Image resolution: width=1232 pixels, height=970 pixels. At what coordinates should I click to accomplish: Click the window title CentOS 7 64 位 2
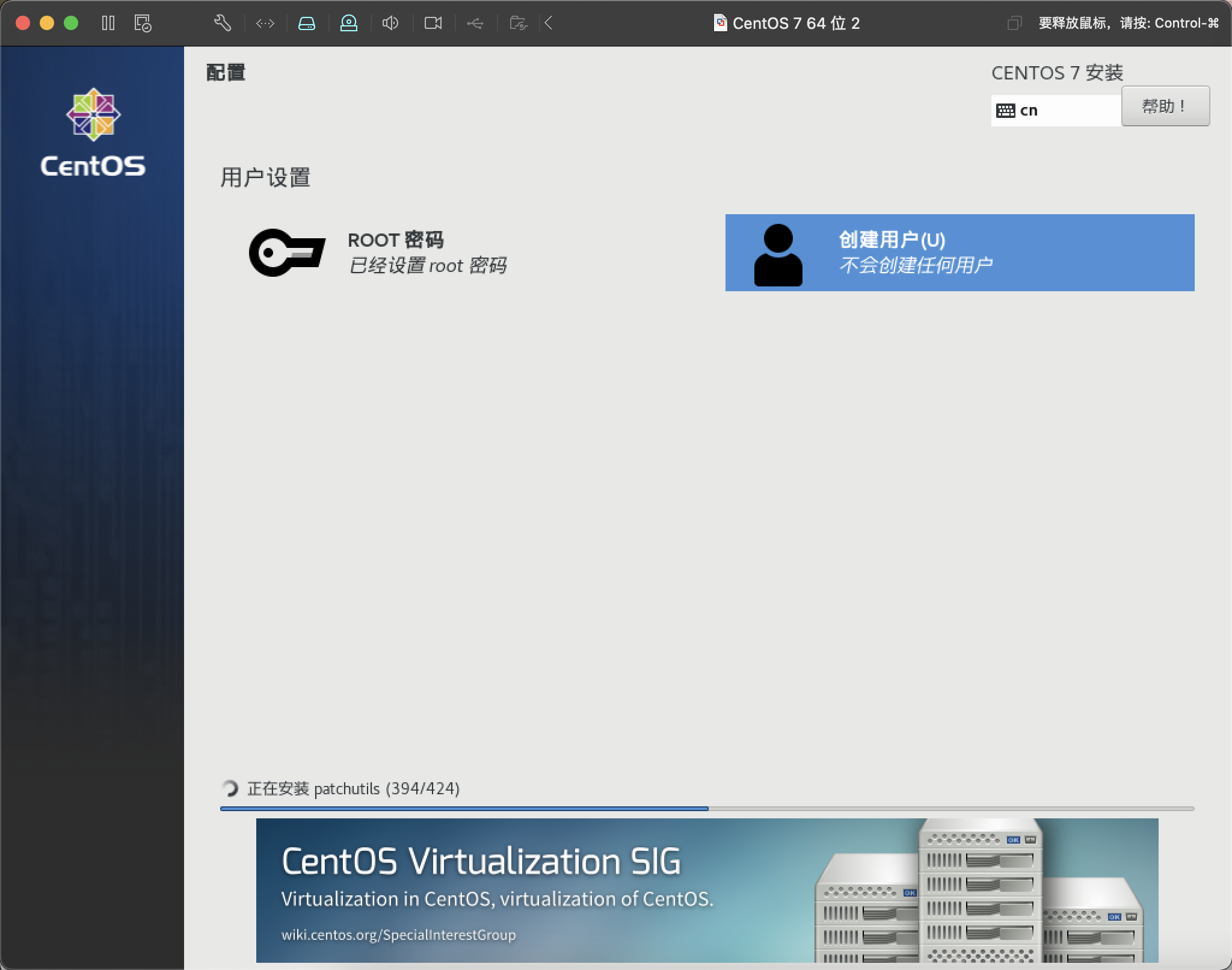pyautogui.click(x=796, y=23)
